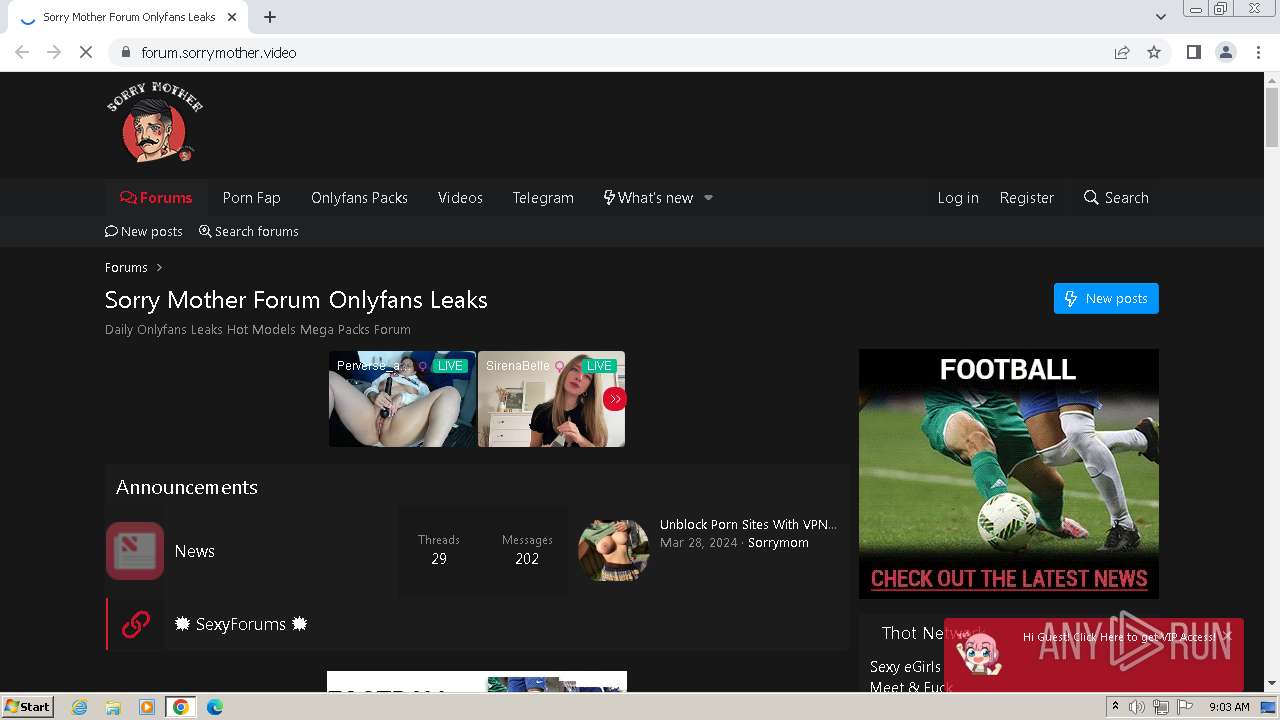The height and width of the screenshot is (720, 1280).
Task: Launch Internet Explorer from taskbar
Action: (80, 707)
